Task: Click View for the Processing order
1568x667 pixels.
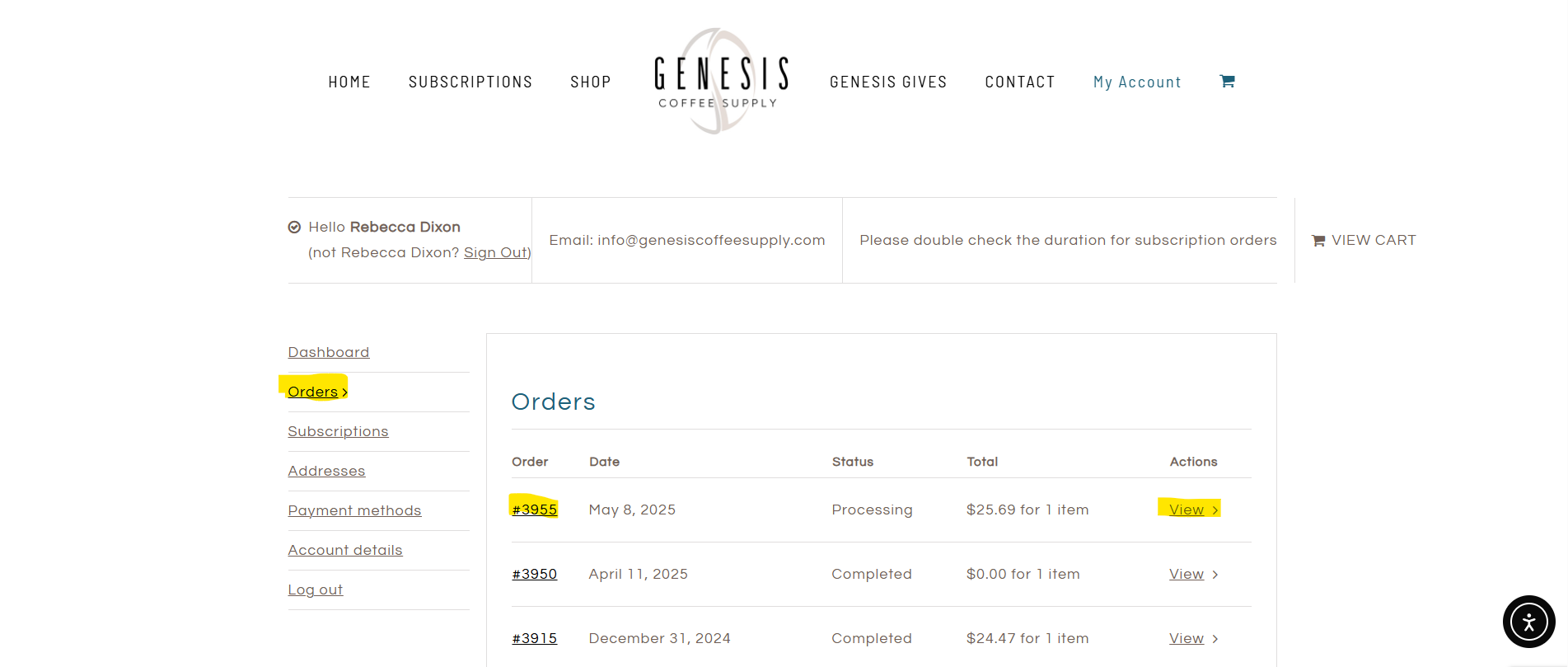Action: click(x=1187, y=510)
